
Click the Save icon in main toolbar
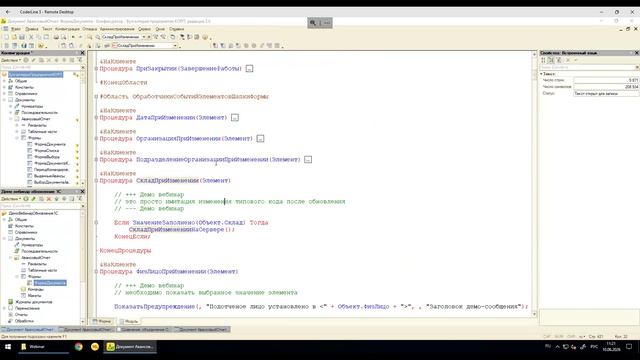[22, 37]
